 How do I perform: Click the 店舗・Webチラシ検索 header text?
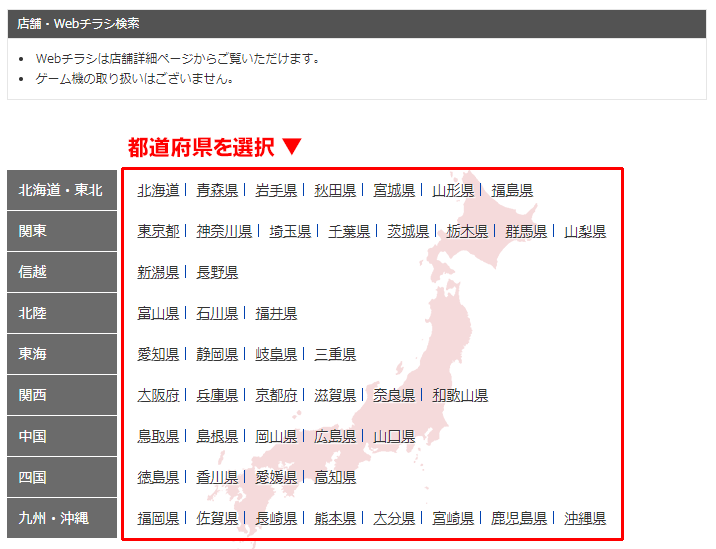pos(79,23)
